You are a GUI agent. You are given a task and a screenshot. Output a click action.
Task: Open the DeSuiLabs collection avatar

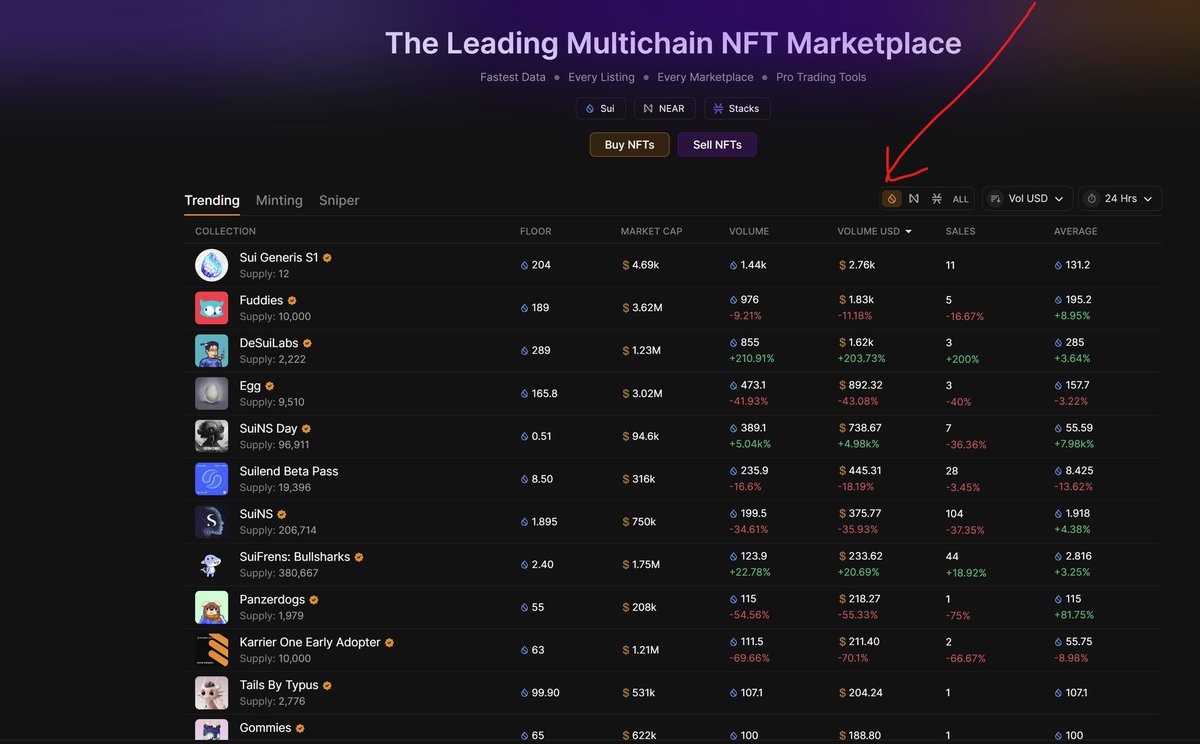[x=211, y=351]
